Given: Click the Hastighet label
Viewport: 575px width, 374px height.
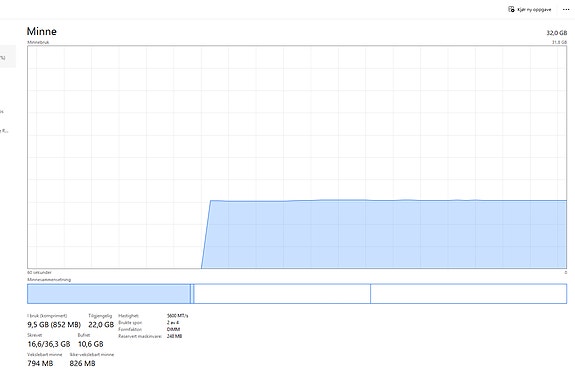Looking at the screenshot, I should coord(128,316).
